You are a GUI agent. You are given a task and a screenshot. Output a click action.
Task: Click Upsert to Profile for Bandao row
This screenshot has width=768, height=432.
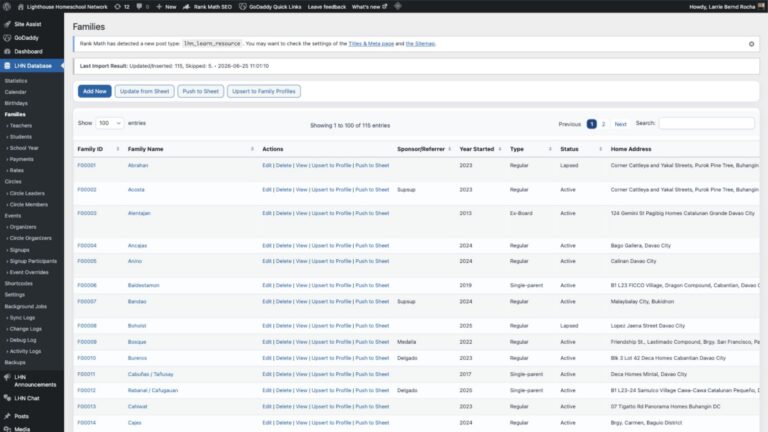pos(331,302)
